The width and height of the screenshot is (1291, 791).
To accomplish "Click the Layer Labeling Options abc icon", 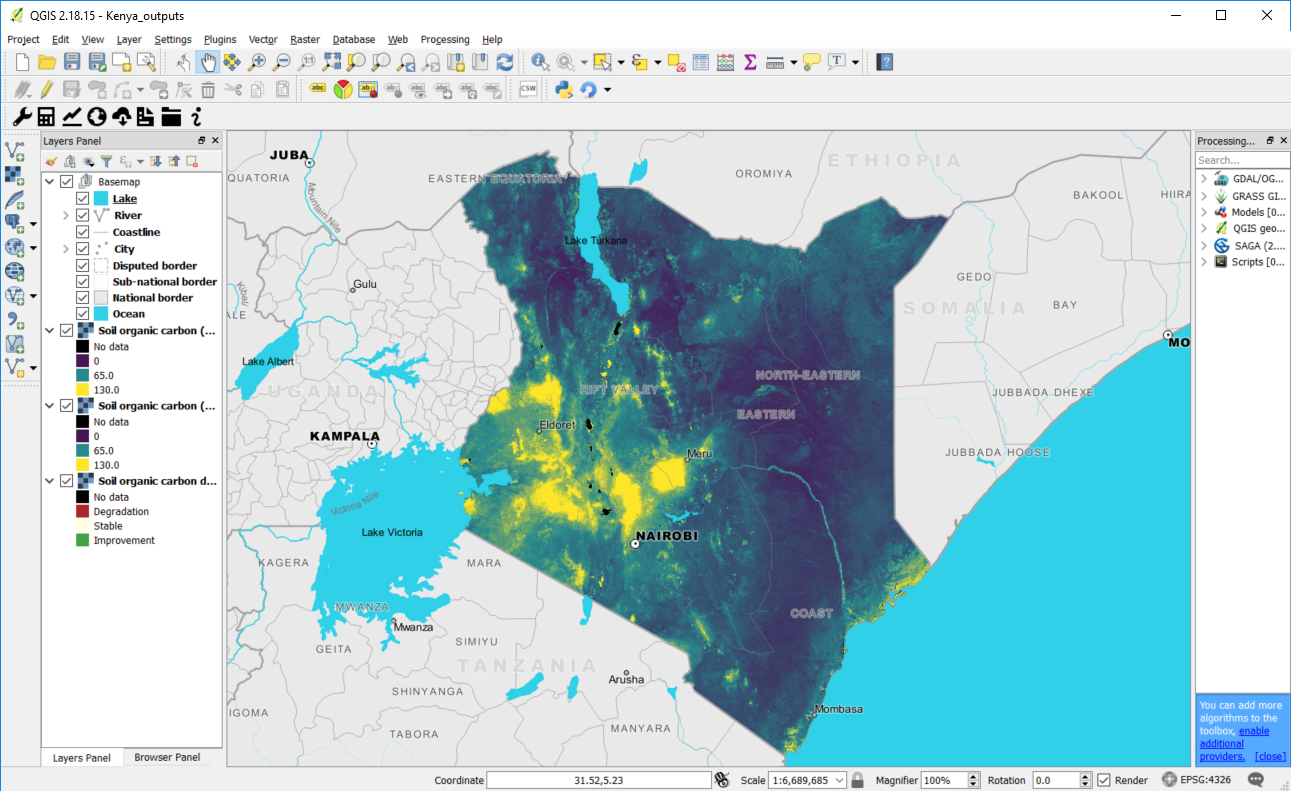I will pyautogui.click(x=319, y=89).
